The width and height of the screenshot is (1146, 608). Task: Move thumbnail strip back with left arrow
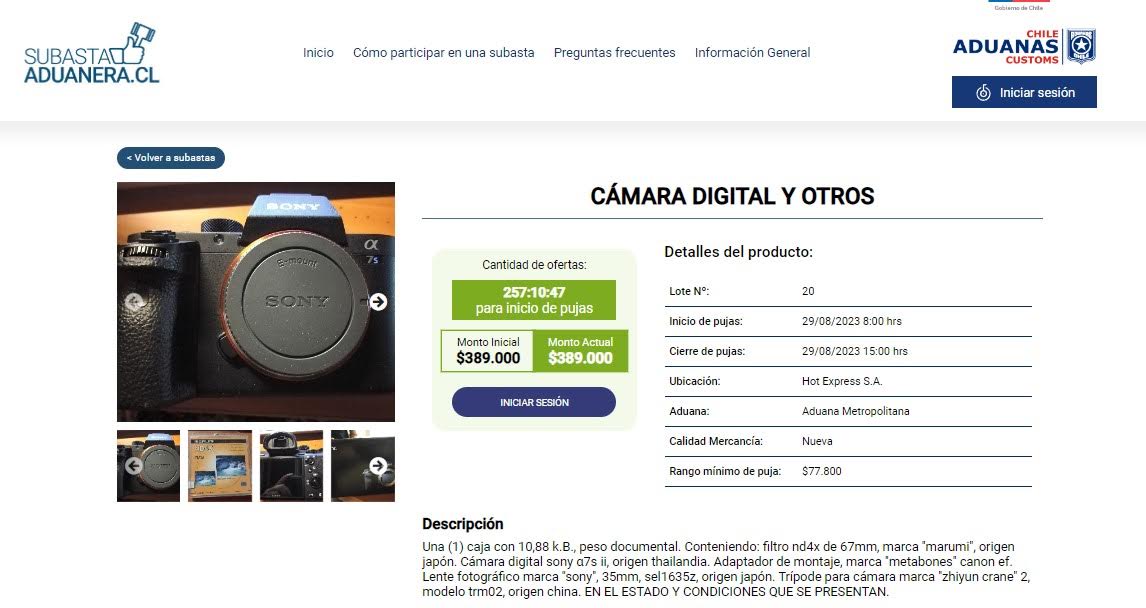pos(133,466)
